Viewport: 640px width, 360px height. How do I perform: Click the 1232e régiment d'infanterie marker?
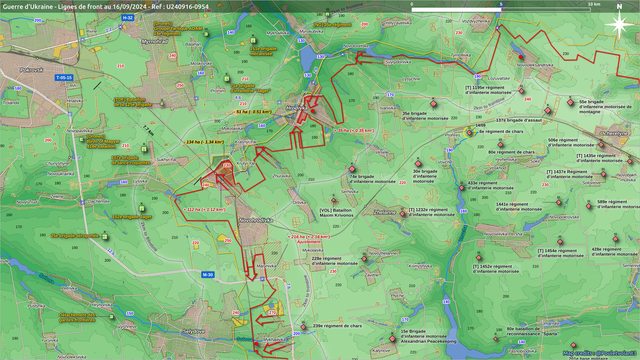pyautogui.click(x=403, y=214)
